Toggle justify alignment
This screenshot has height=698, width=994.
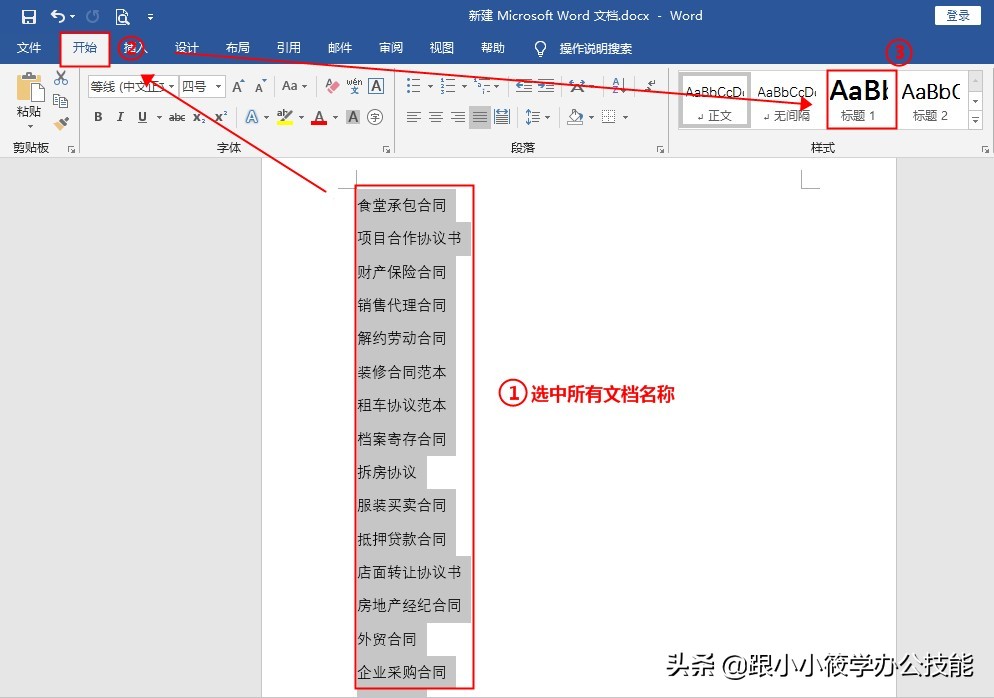point(480,117)
